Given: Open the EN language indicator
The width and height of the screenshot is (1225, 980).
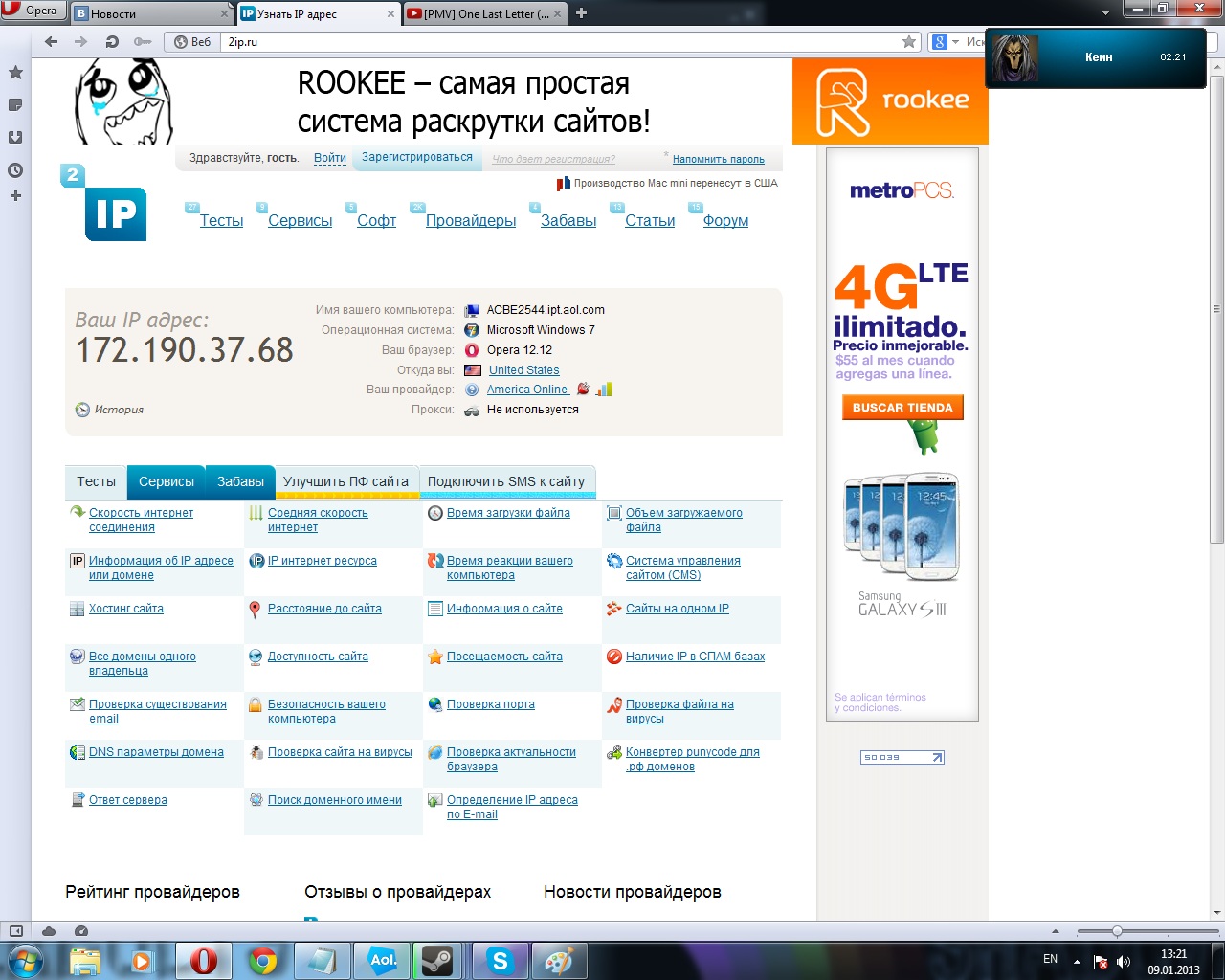Looking at the screenshot, I should 1050,959.
